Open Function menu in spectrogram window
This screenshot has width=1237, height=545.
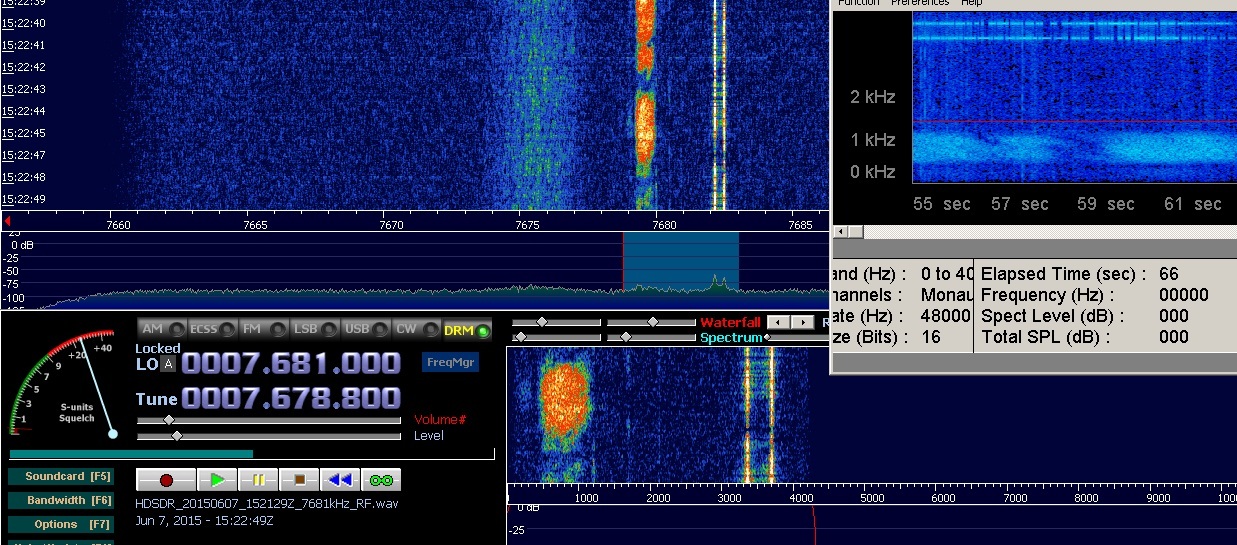coord(859,3)
